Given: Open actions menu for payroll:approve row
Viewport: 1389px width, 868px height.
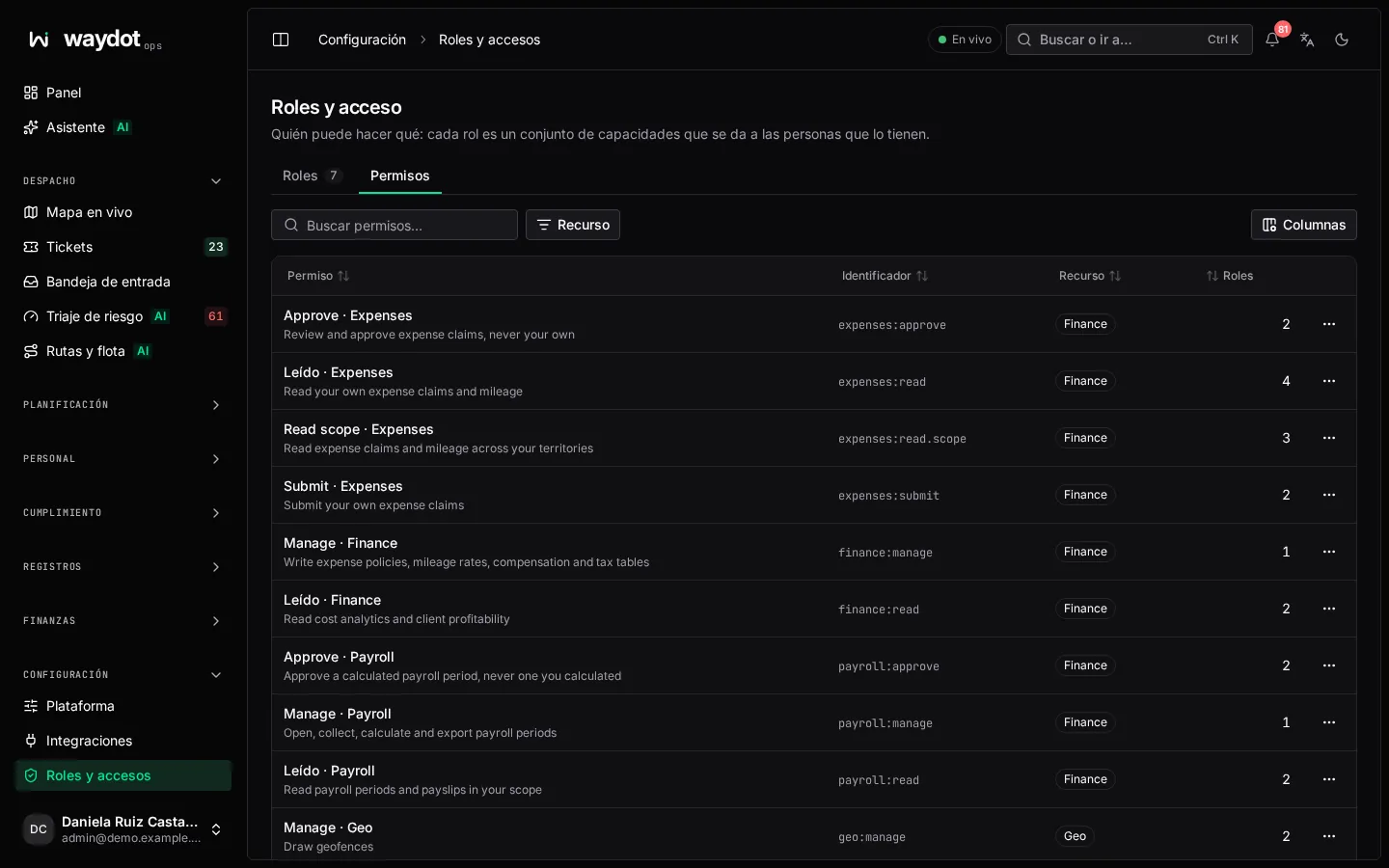Looking at the screenshot, I should pyautogui.click(x=1329, y=665).
